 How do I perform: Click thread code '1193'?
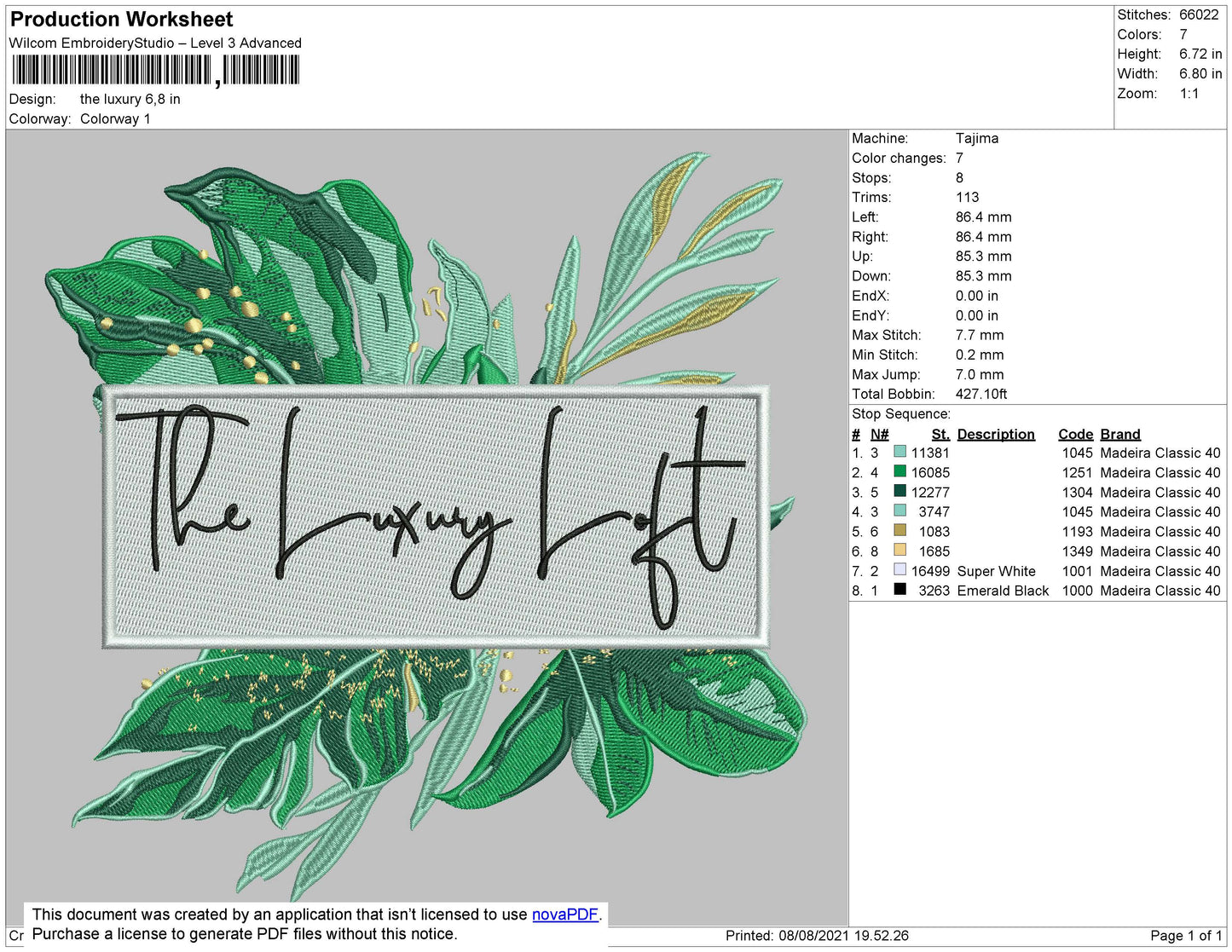coord(1077,531)
